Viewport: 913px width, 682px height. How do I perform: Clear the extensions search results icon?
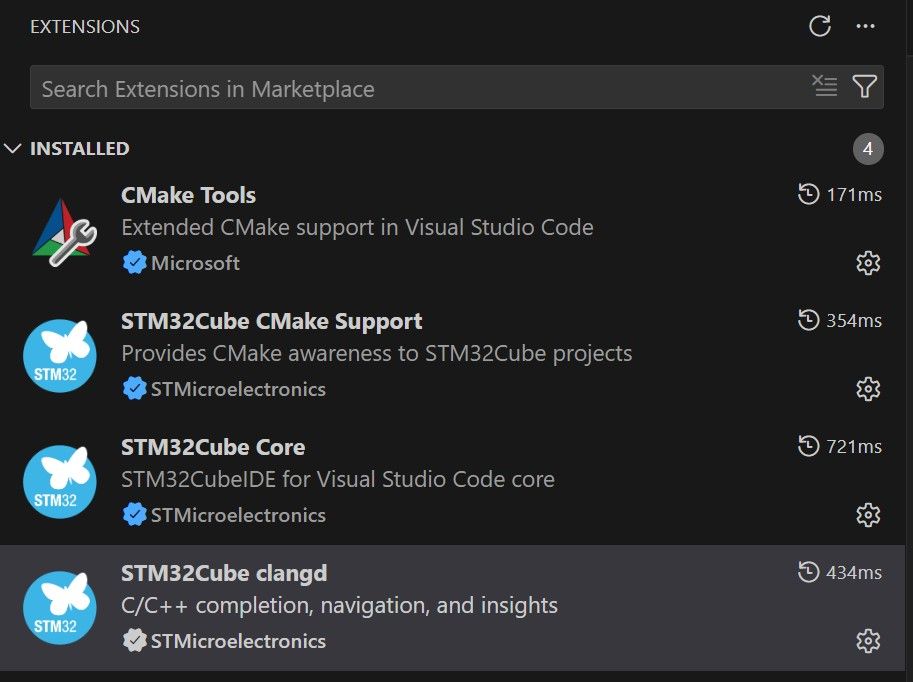coord(825,87)
